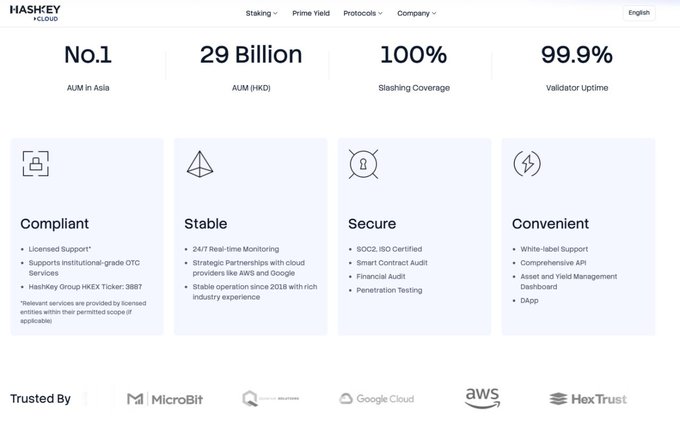The height and width of the screenshot is (434, 680).
Task: Click the '100%' slashing coverage figure
Action: (x=414, y=55)
